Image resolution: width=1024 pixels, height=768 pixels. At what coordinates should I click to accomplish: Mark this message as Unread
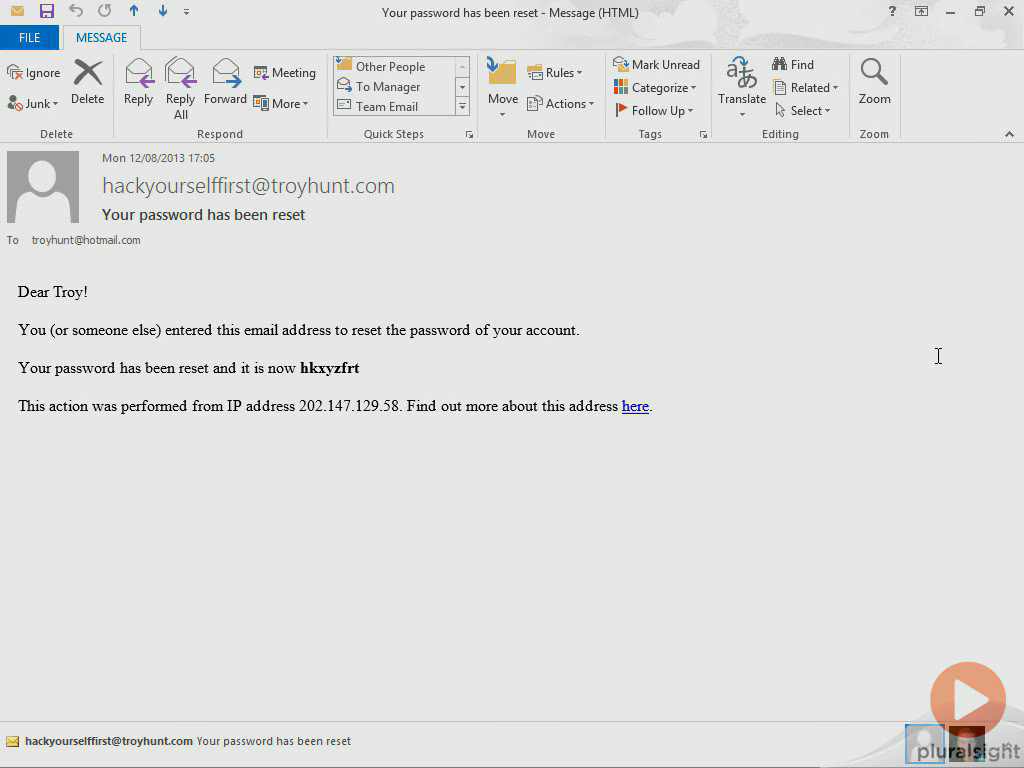656,65
